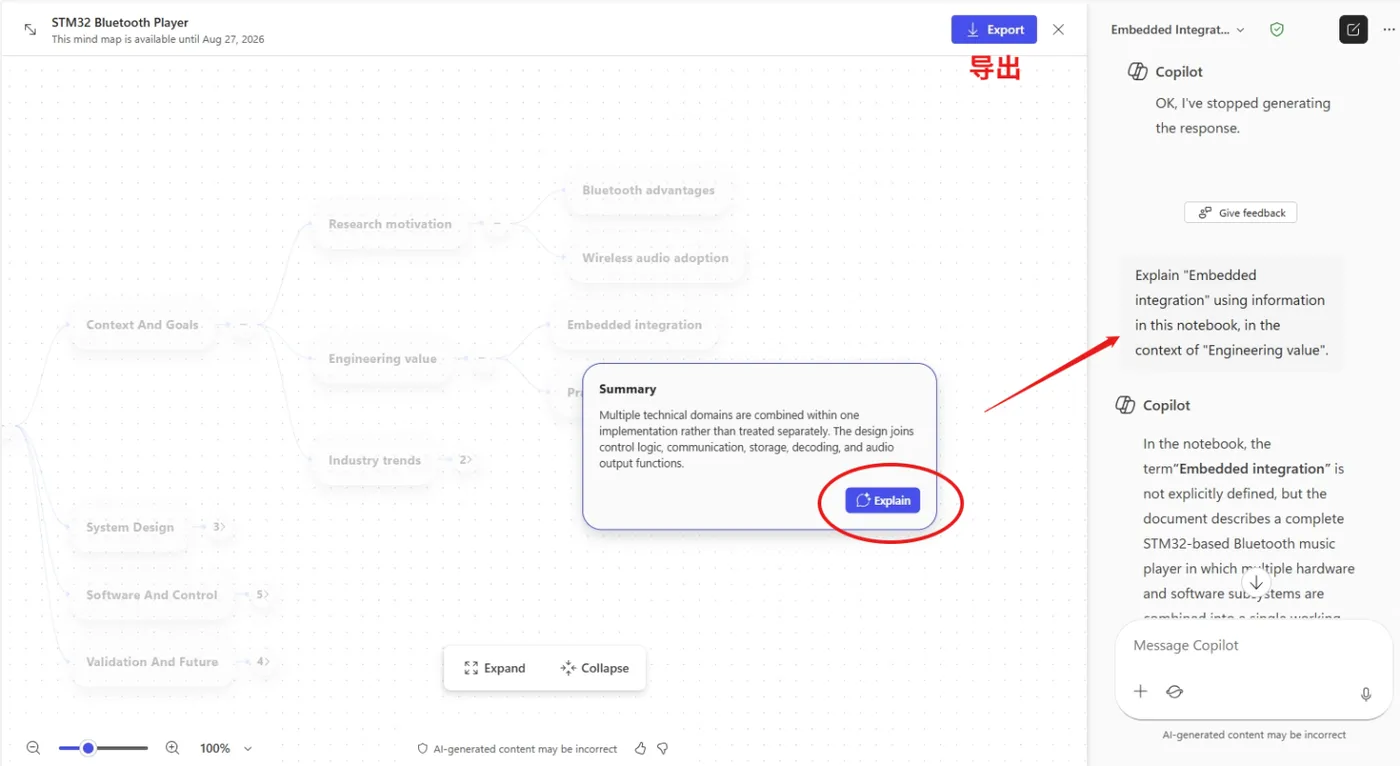1400x766 pixels.
Task: Click the Export button
Action: click(994, 30)
